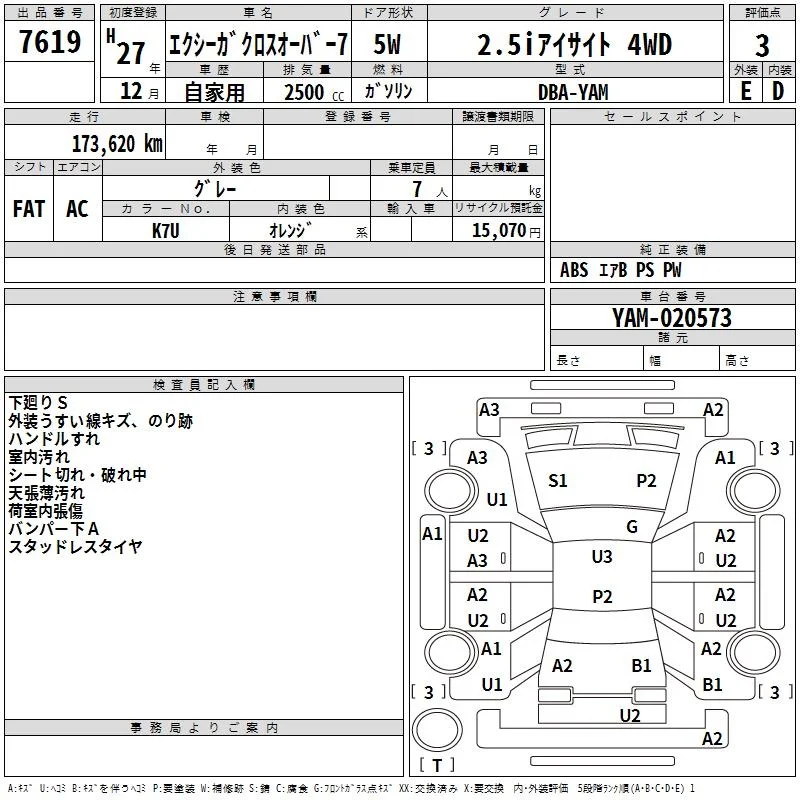This screenshot has height=800, width=800.
Task: Click the note バンパー下A
Action: (x=54, y=529)
